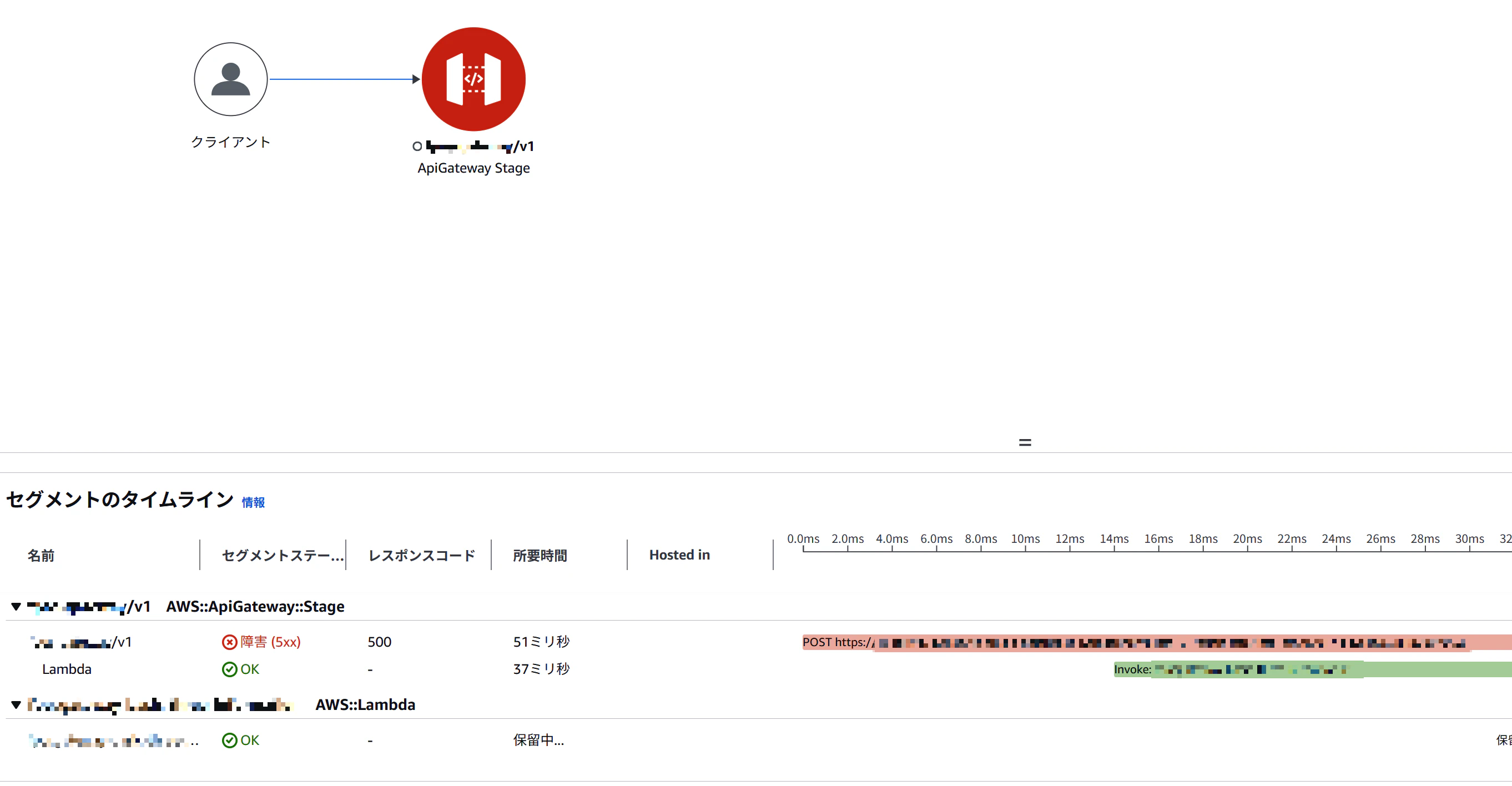Collapse the AWS::Lambda segment group

pyautogui.click(x=17, y=704)
